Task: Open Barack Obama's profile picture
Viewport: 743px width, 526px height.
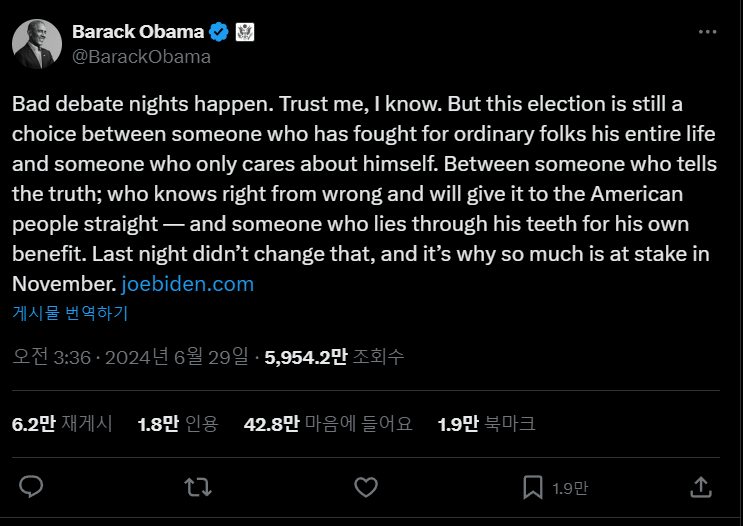Action: click(36, 44)
